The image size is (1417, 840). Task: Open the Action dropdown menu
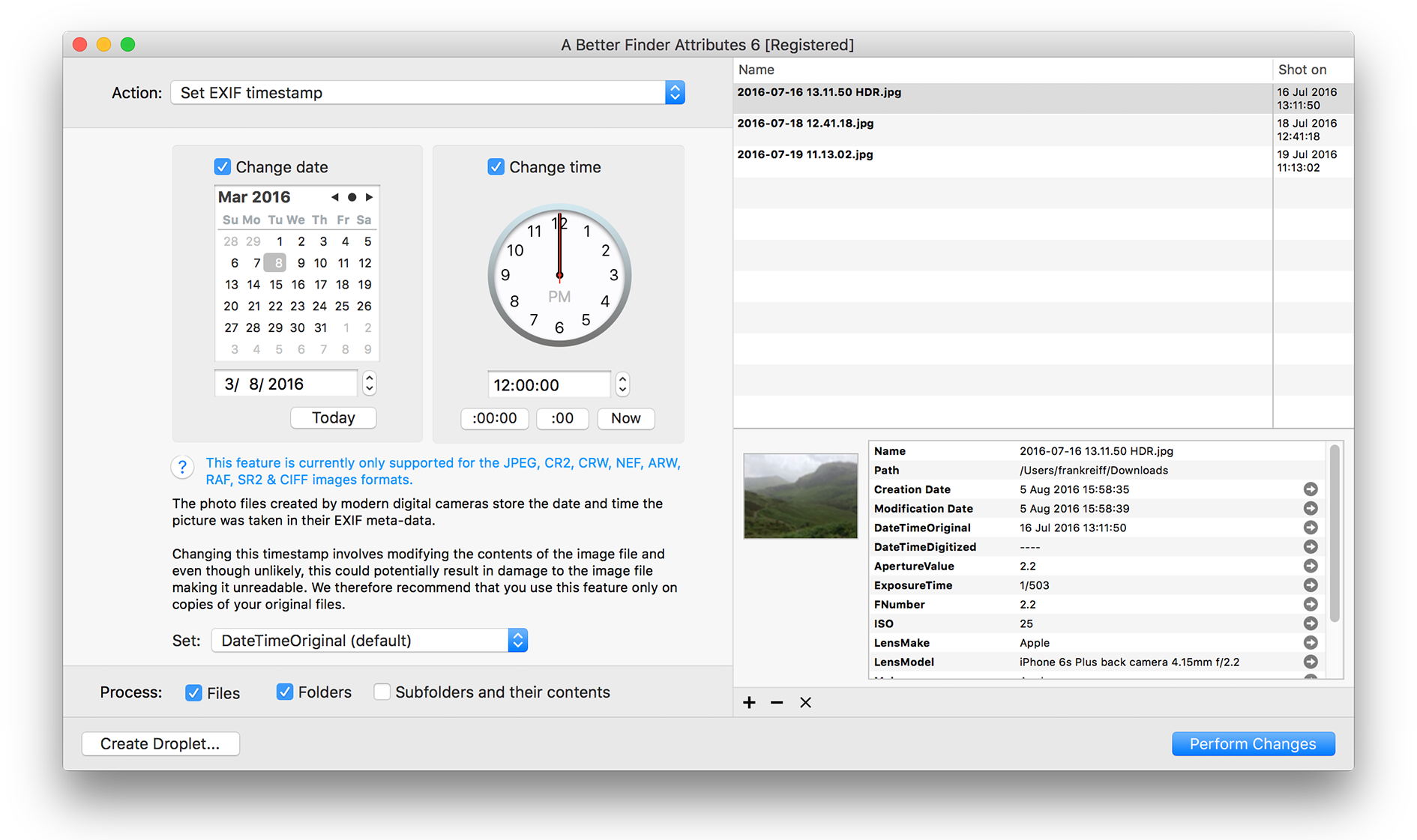428,93
